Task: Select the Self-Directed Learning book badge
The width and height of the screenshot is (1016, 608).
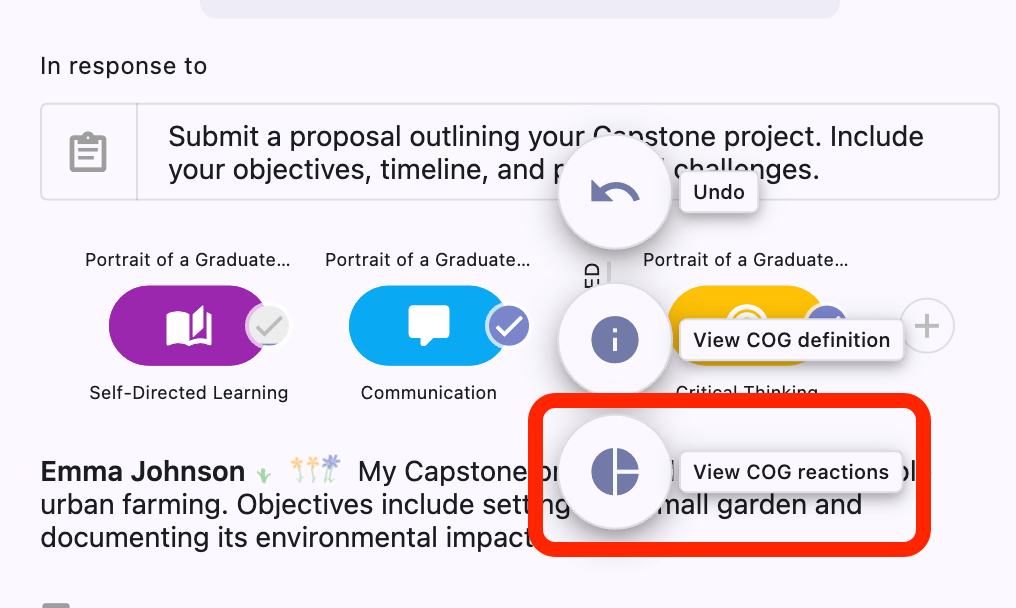Action: point(188,325)
